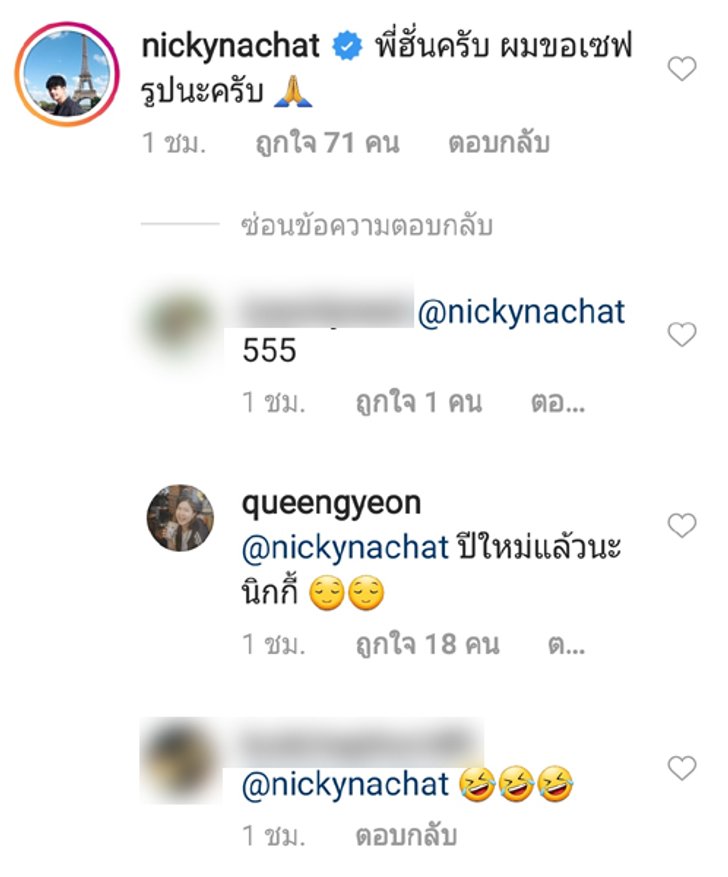728x877 pixels.
Task: Click the nickynachat username on the top comment
Action: coord(230,46)
